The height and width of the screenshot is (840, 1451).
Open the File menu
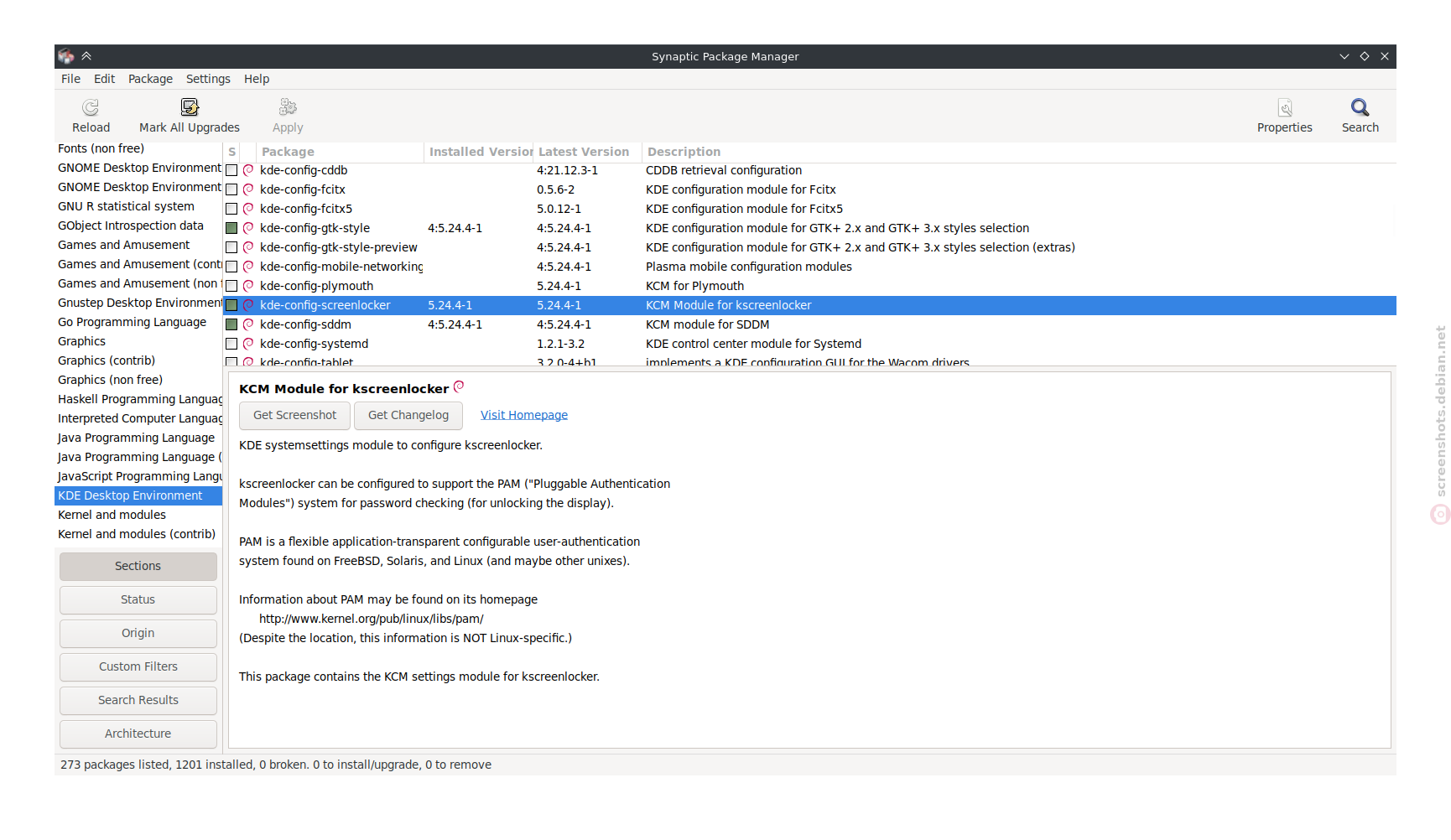(70, 79)
